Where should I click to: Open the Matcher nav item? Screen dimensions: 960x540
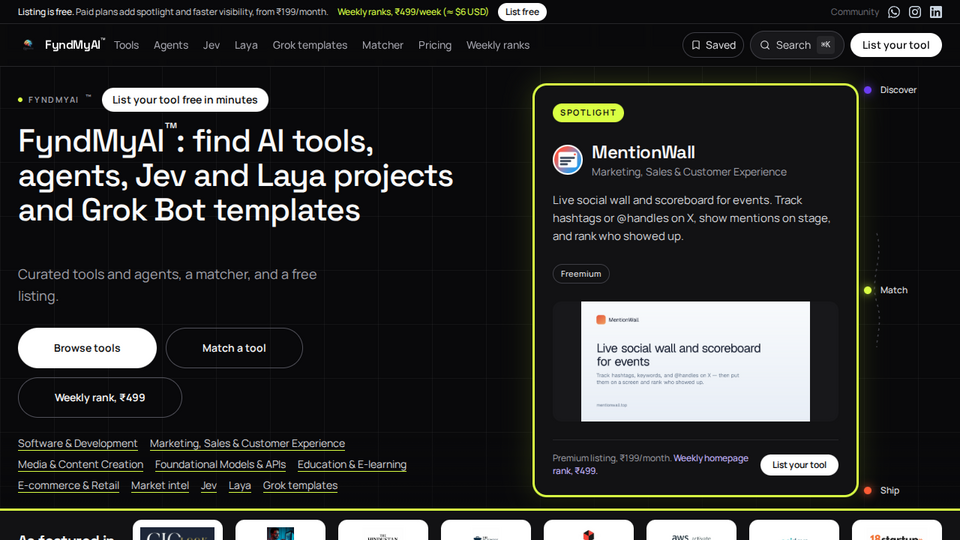(383, 45)
